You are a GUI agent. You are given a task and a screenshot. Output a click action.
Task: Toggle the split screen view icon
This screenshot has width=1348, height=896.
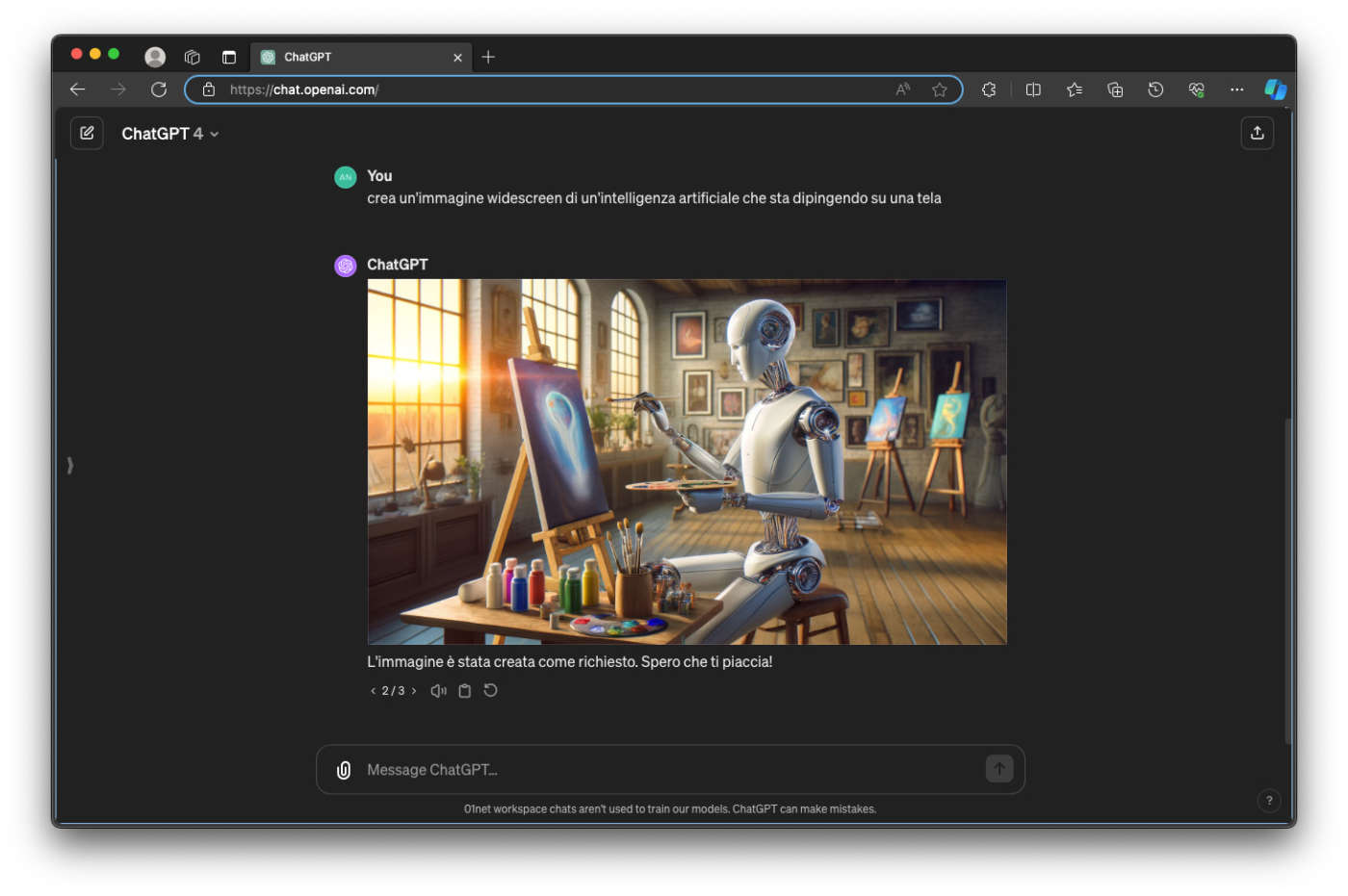(x=1033, y=90)
